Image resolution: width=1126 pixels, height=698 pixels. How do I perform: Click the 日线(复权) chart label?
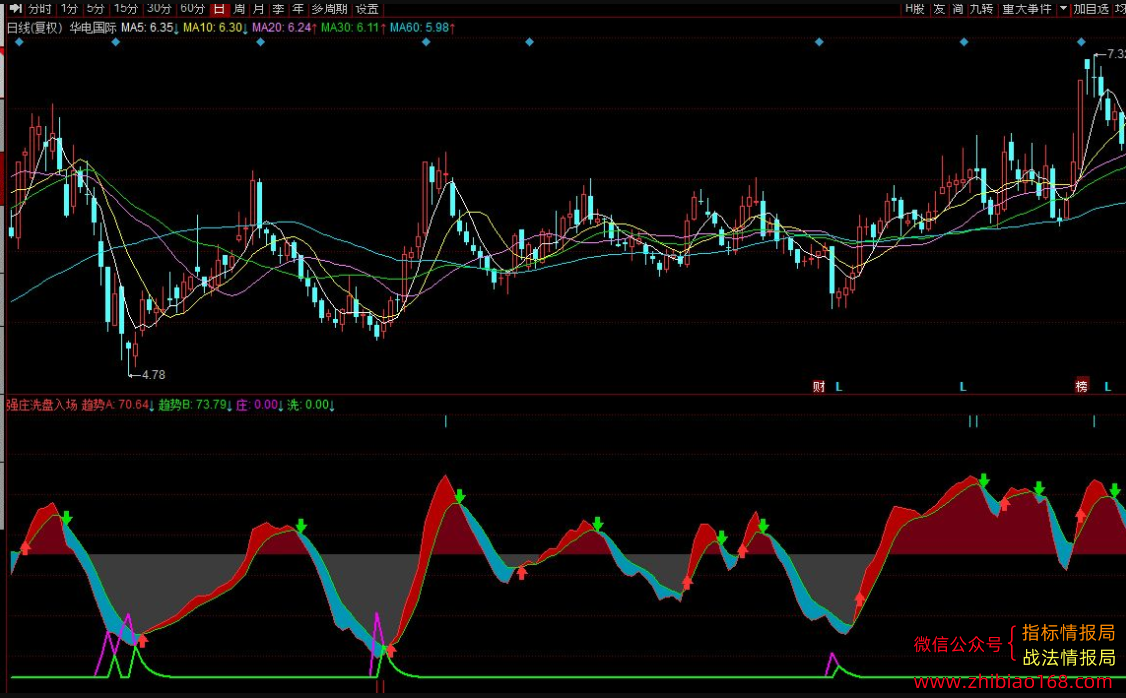click(x=35, y=27)
